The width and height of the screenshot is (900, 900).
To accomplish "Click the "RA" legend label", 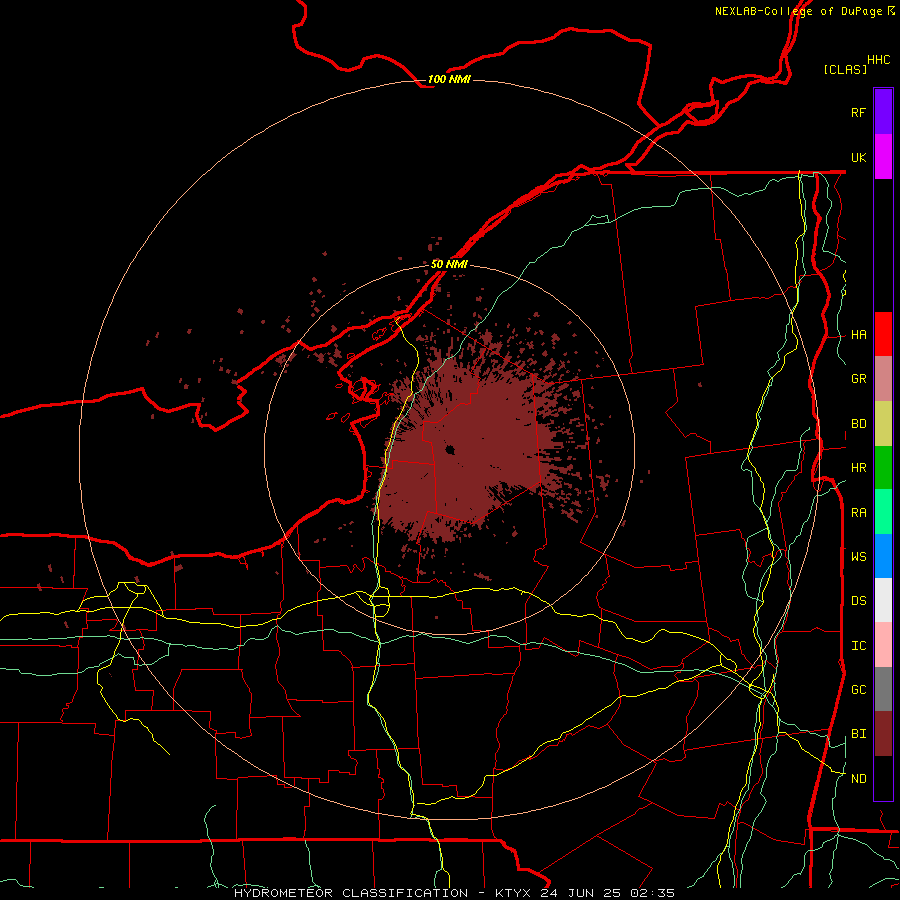I will pos(858,513).
